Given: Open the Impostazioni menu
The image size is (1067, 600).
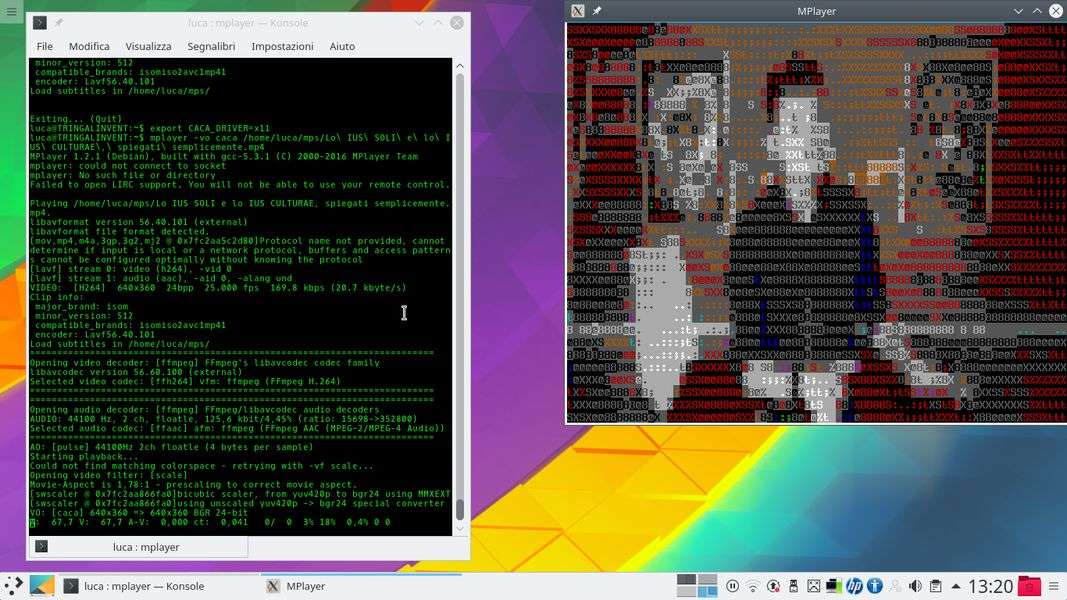Looking at the screenshot, I should (282, 46).
